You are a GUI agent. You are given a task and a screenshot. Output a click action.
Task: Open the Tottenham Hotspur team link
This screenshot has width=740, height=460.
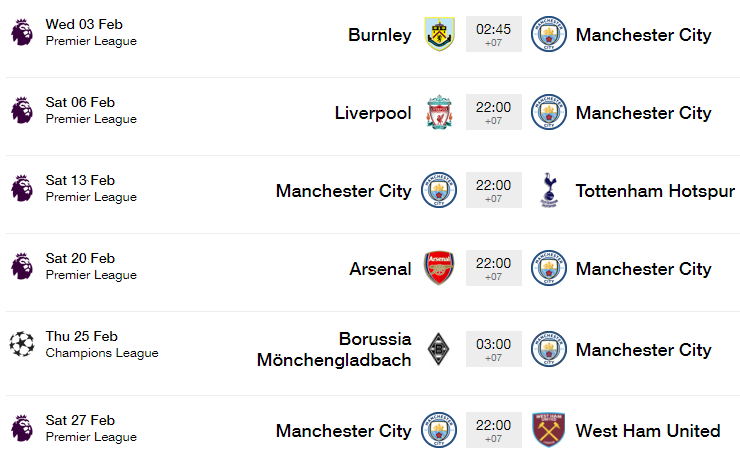pos(655,191)
